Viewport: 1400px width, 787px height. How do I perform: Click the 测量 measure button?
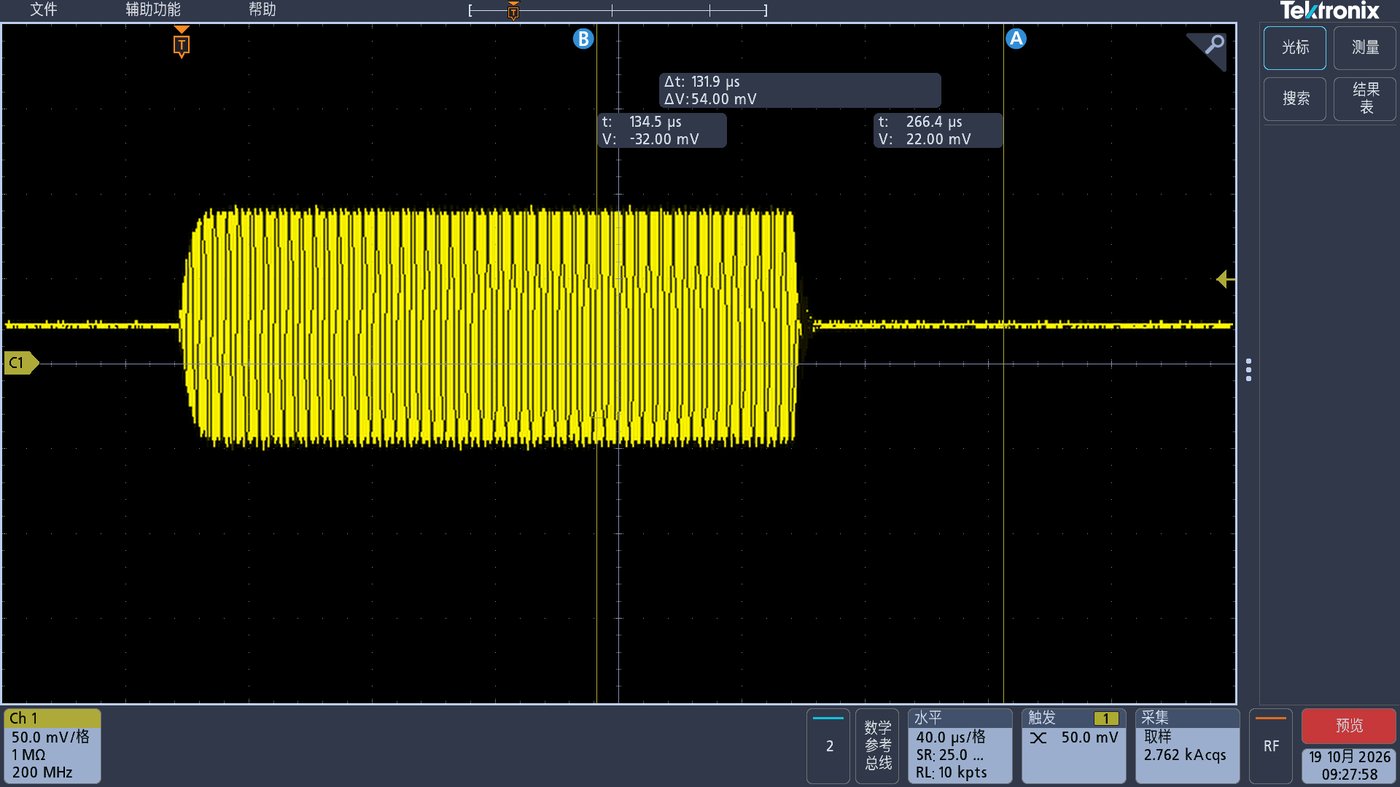[1365, 48]
